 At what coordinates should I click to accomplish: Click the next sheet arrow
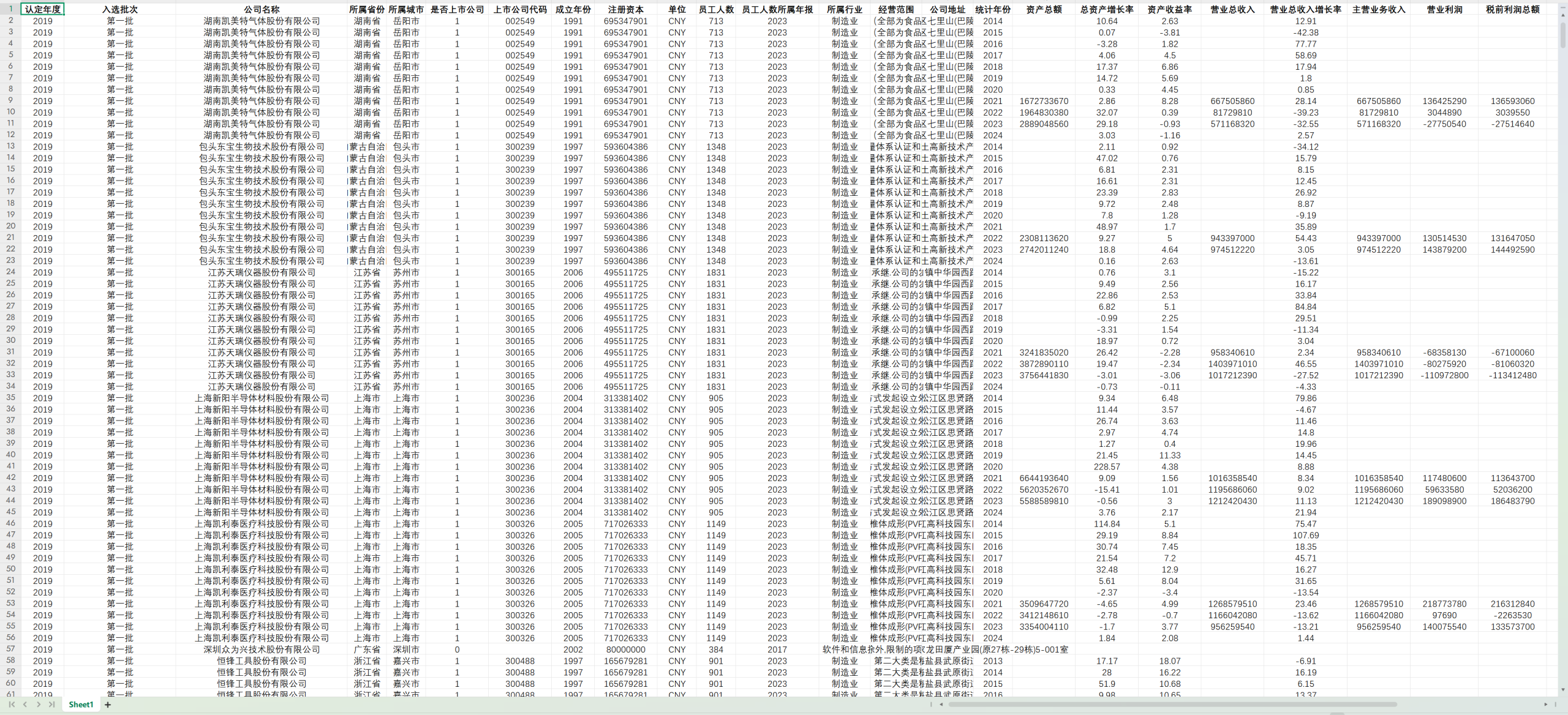click(39, 705)
